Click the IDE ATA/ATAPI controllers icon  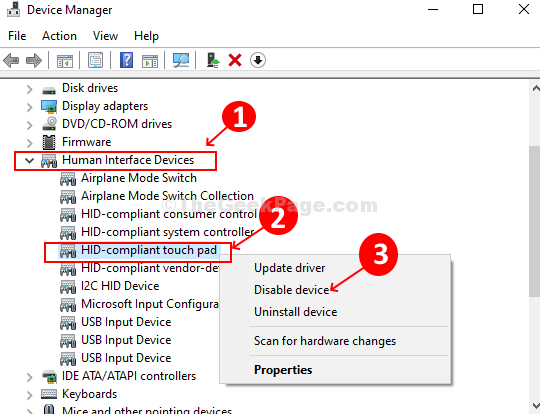[x=49, y=376]
